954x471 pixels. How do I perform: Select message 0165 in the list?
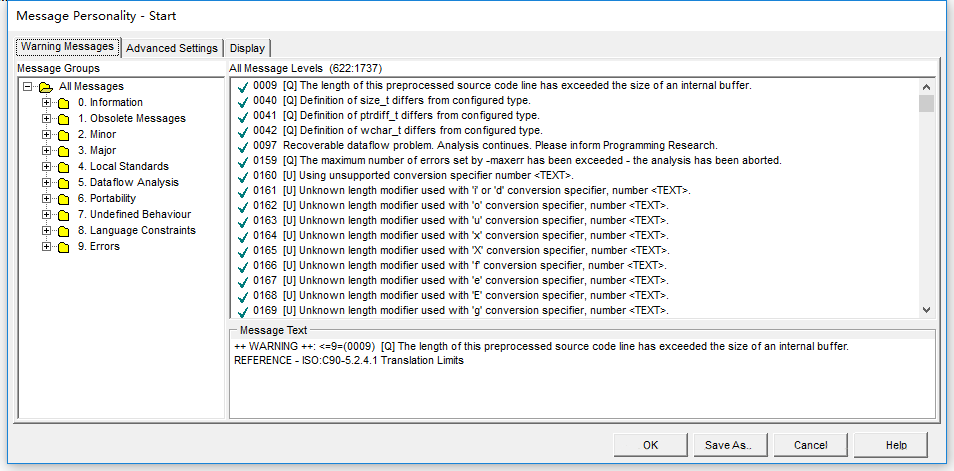pyautogui.click(x=460, y=251)
